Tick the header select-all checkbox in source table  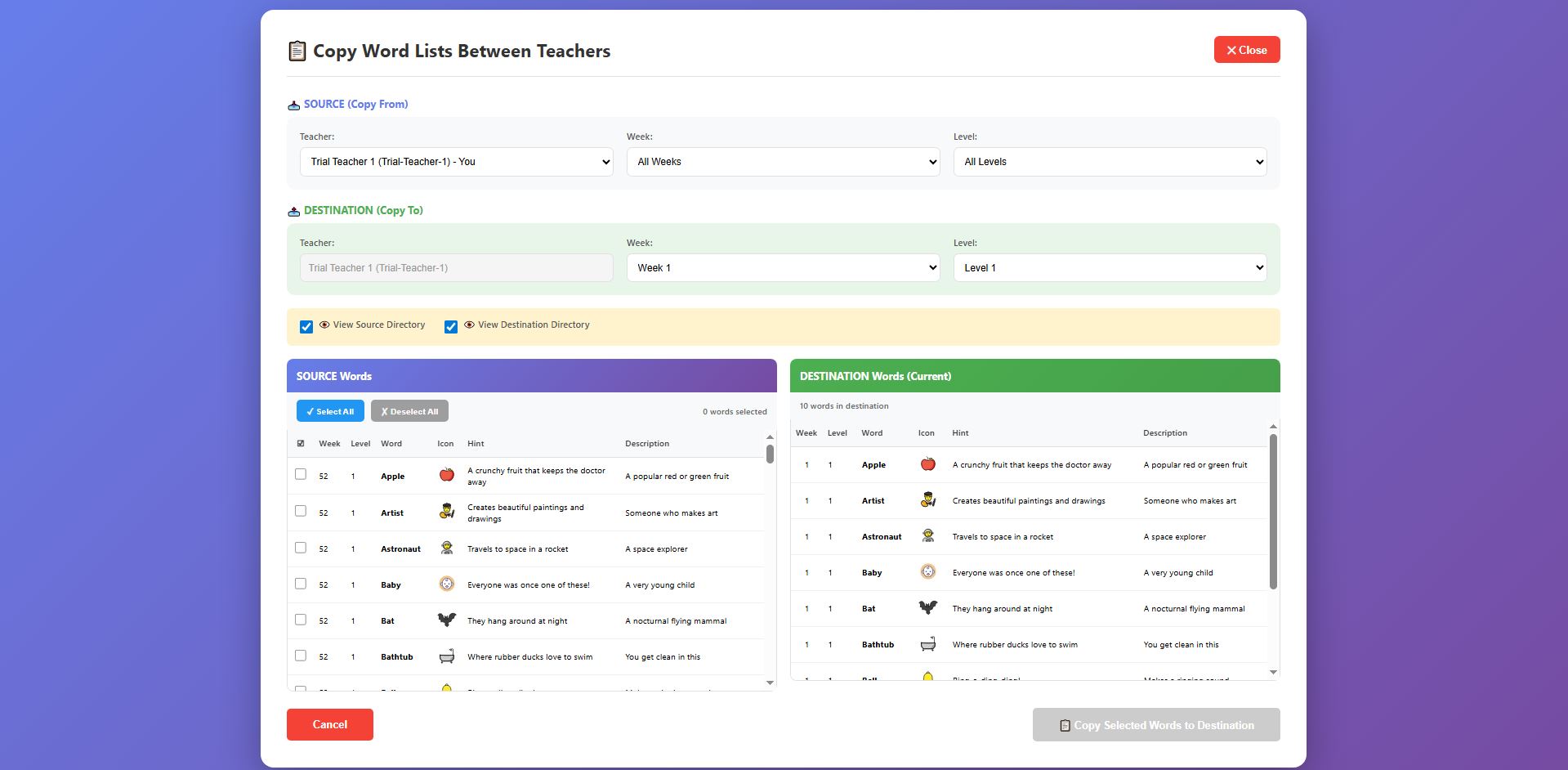[301, 444]
